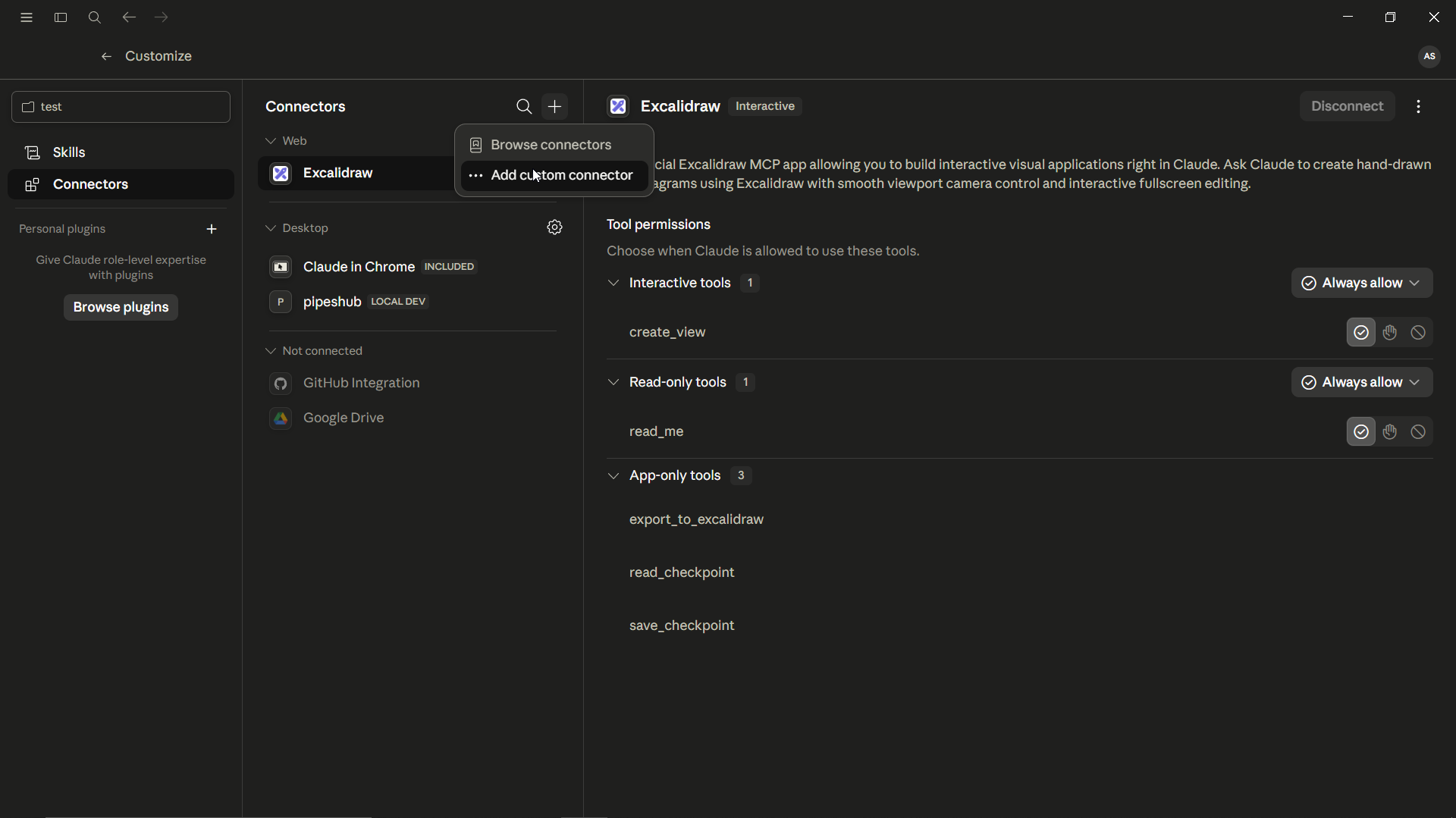Add a personal plugin with plus icon
Image resolution: width=1456 pixels, height=818 pixels.
point(212,229)
